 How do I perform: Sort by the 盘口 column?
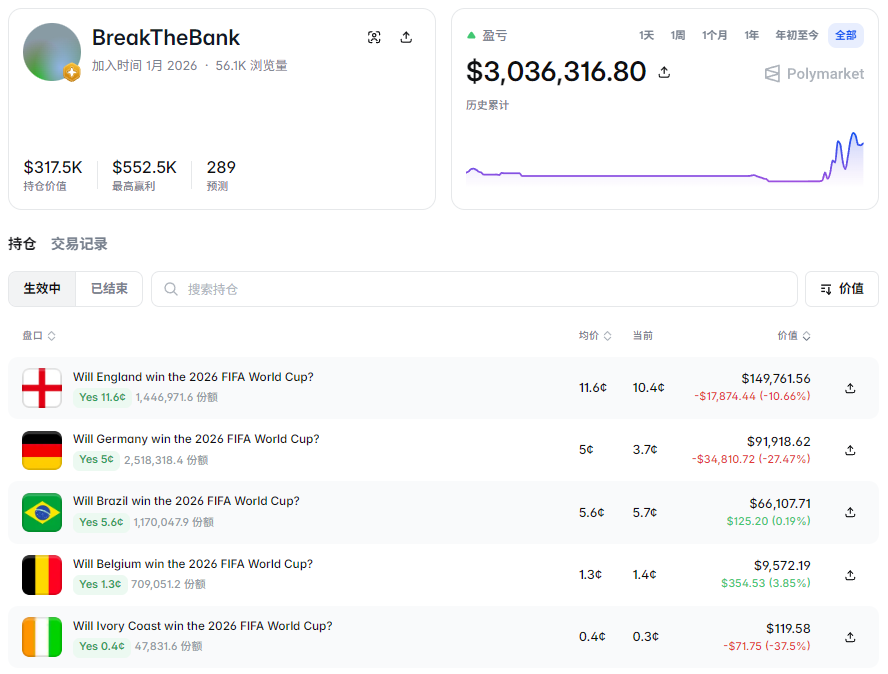[x=39, y=336]
